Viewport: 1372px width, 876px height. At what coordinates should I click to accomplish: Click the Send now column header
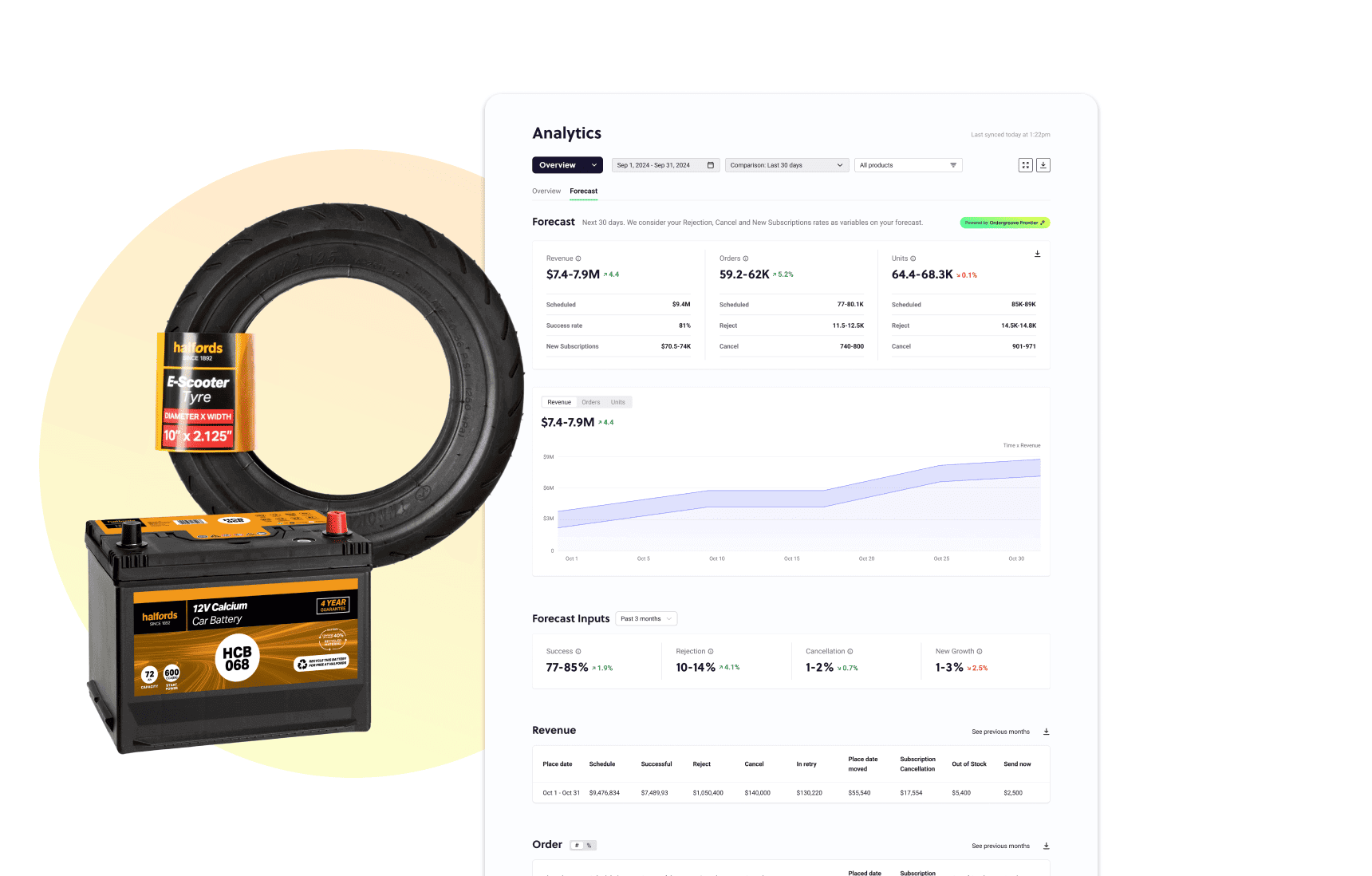1017,764
